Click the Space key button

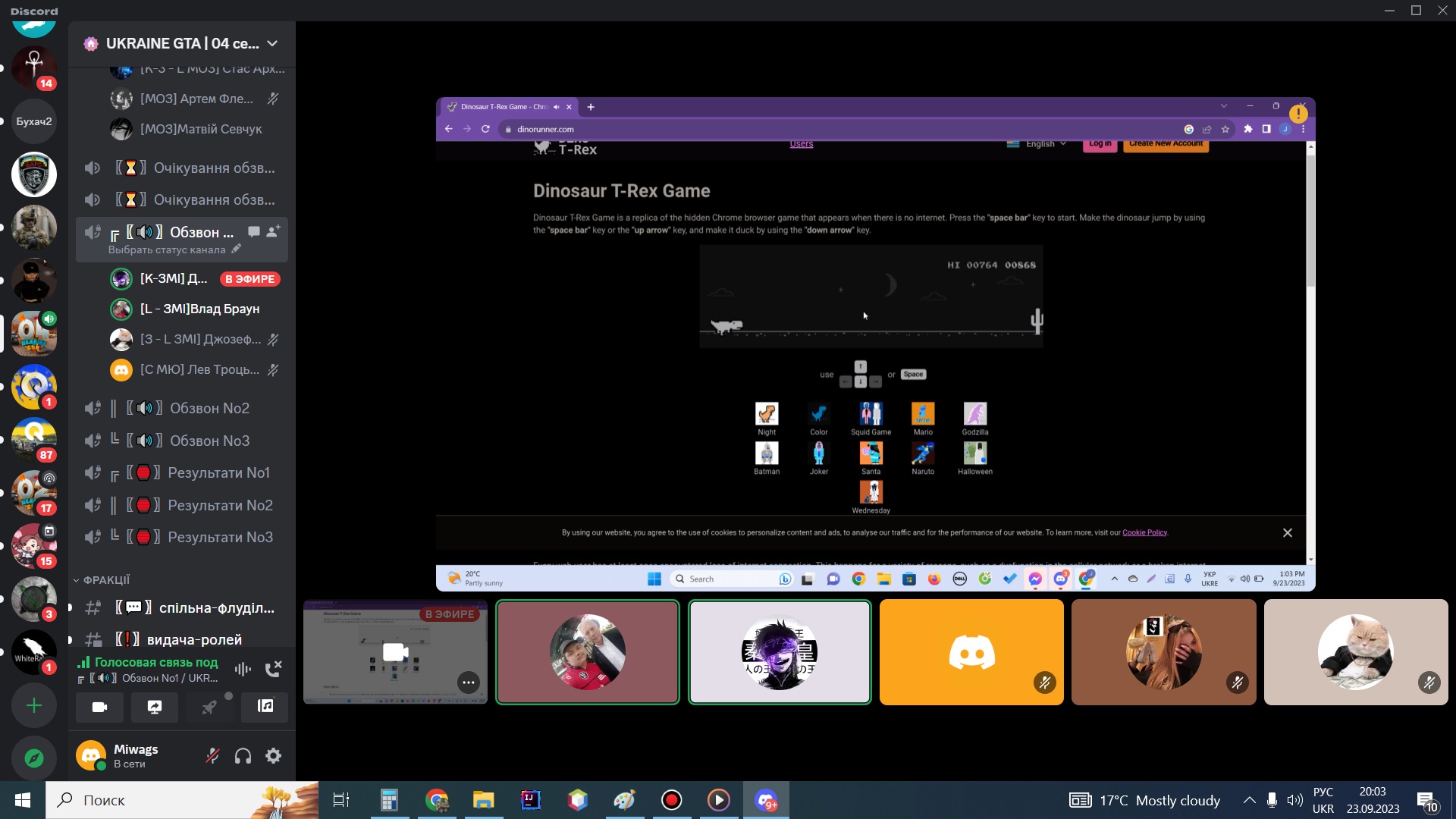point(914,375)
